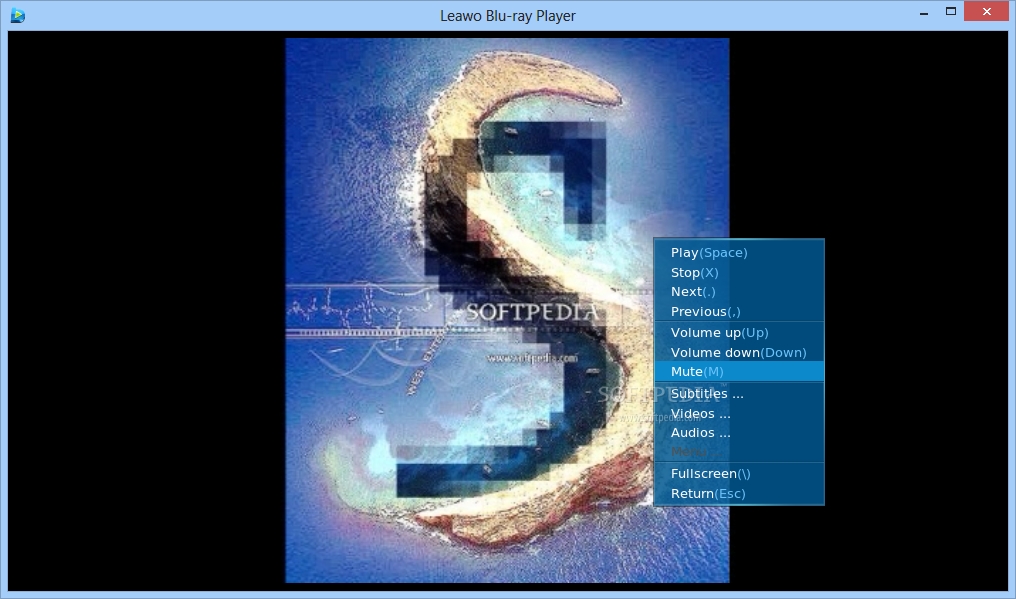Open the Videos ... submenu

point(739,413)
